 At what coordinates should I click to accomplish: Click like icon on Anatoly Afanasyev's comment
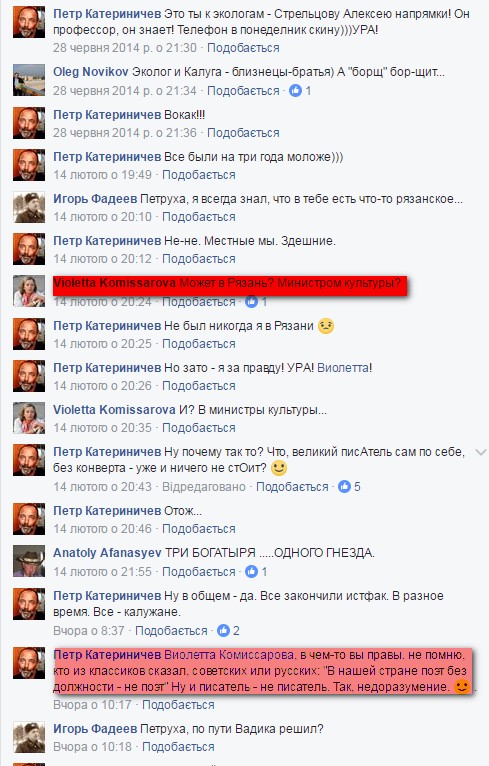click(251, 571)
